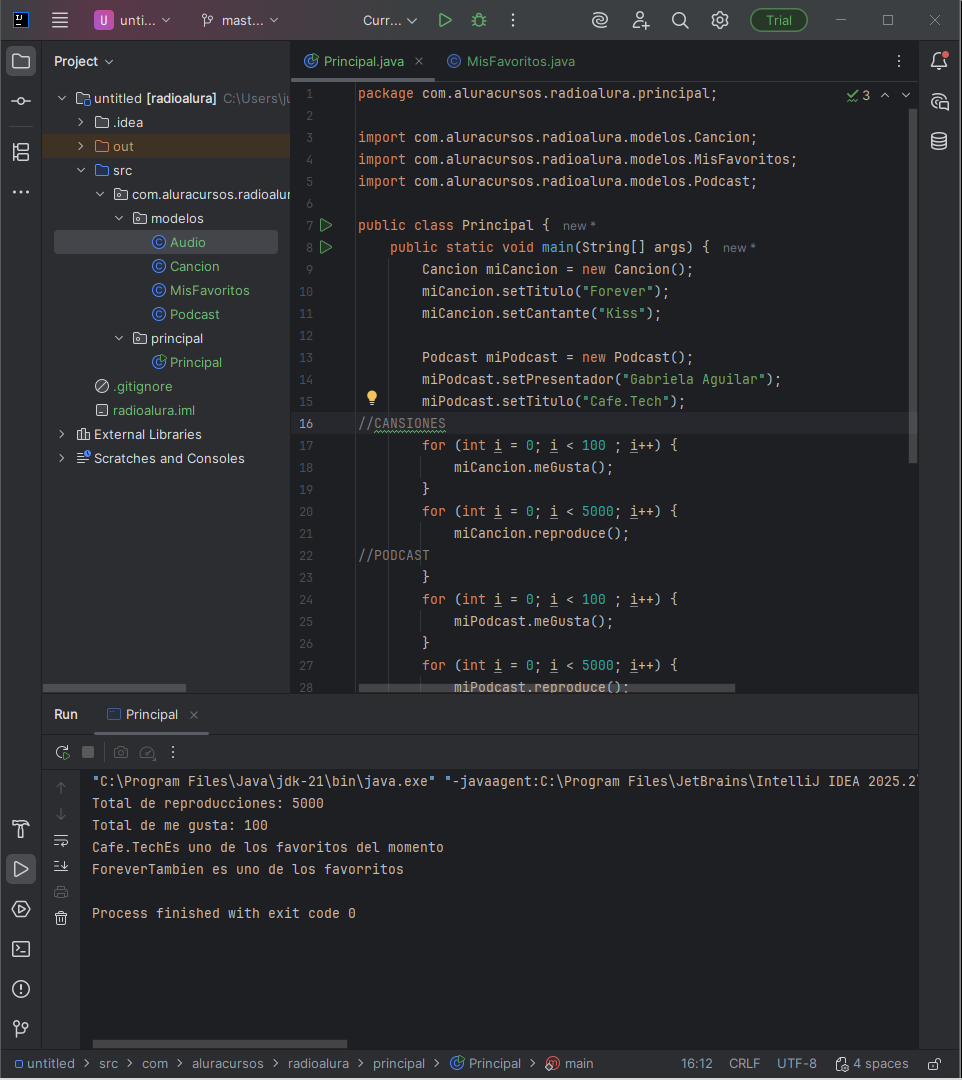This screenshot has width=962, height=1080.
Task: Open the Cancion class in project tree
Action: click(185, 267)
